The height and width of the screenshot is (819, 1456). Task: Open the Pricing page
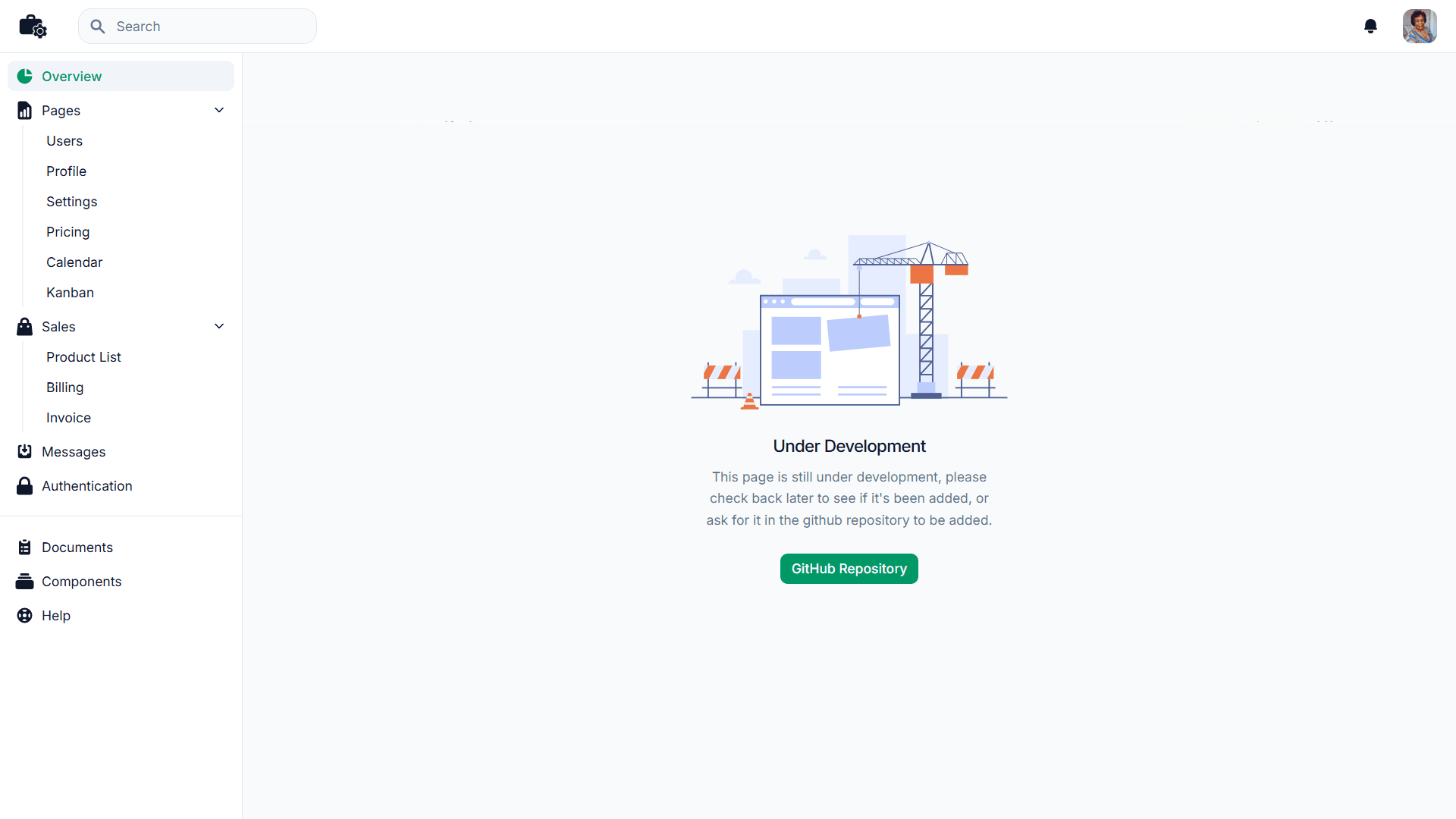[67, 232]
